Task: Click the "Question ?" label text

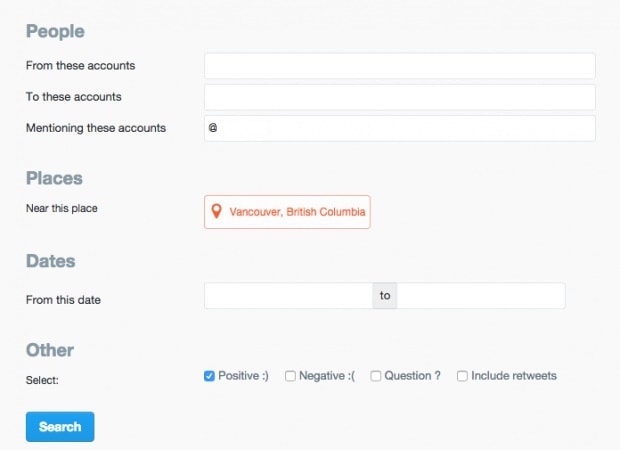Action: (x=412, y=376)
